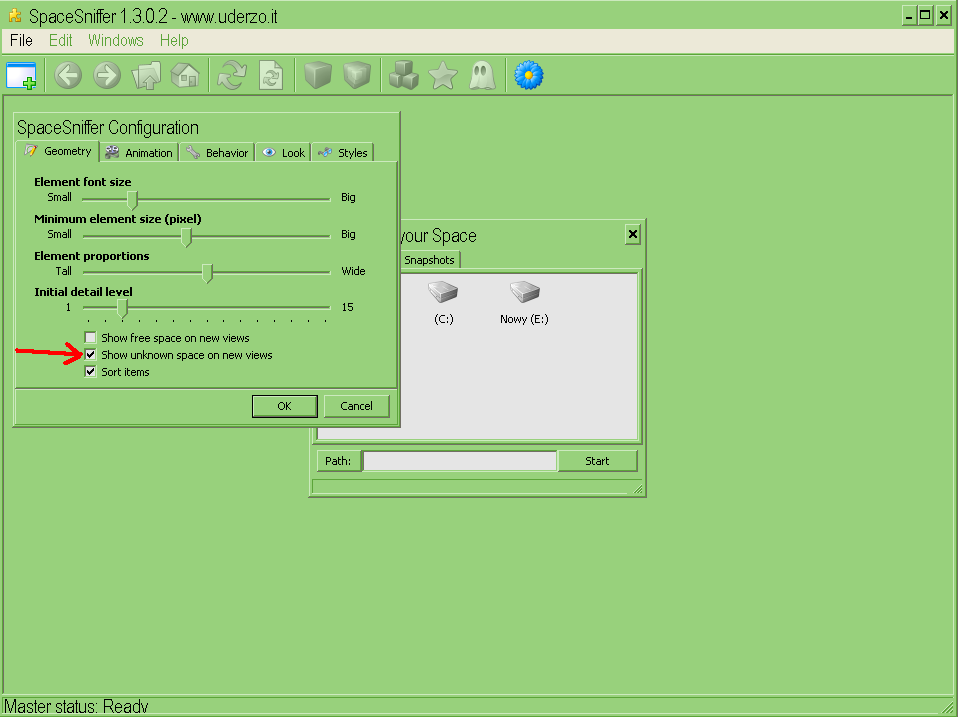Return to the home view
The width and height of the screenshot is (958, 717).
[185, 76]
